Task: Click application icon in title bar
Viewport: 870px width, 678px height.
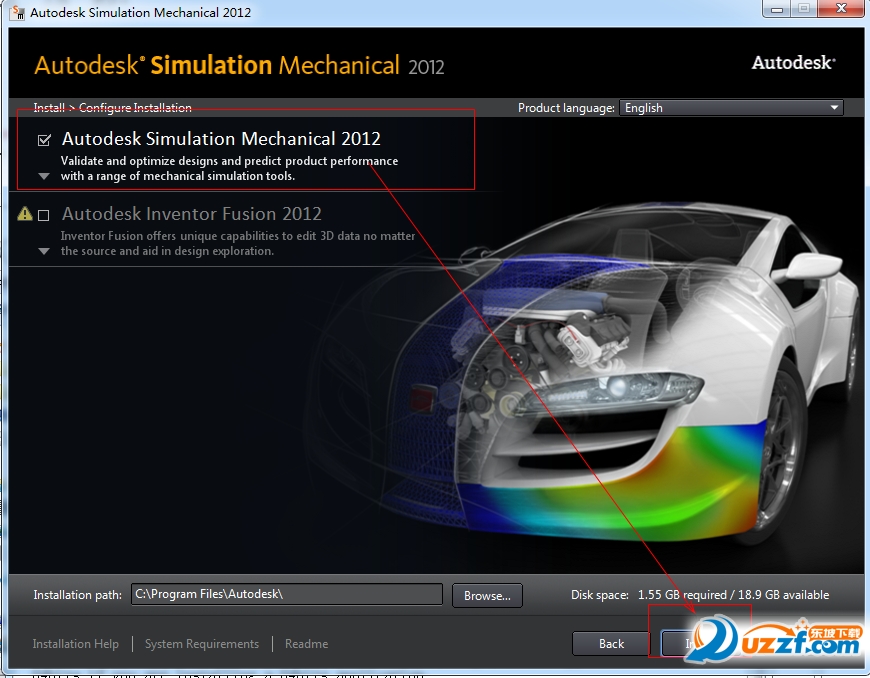Action: point(17,12)
